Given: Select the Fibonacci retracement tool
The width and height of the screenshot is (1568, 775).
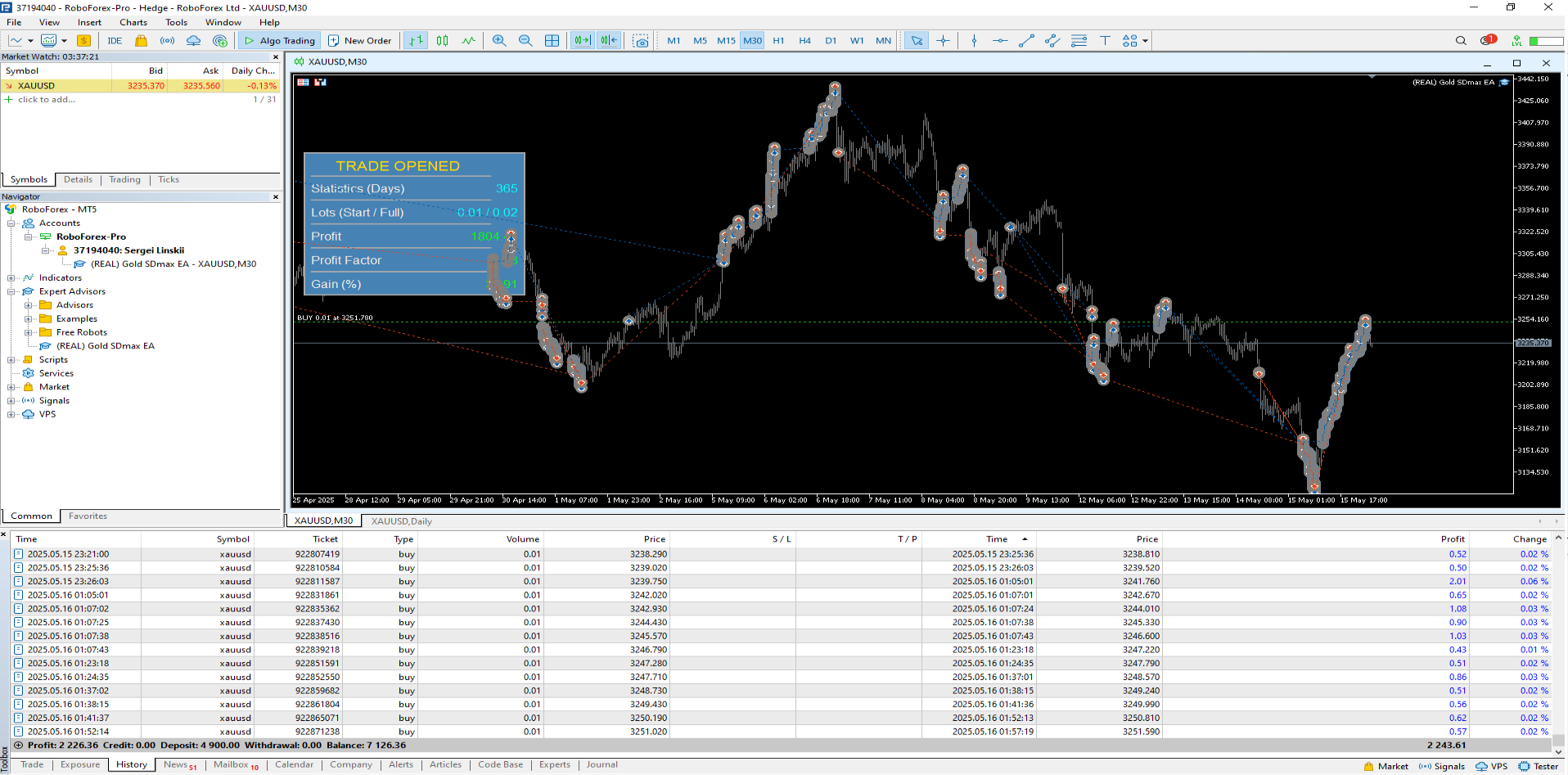Looking at the screenshot, I should click(x=1079, y=40).
